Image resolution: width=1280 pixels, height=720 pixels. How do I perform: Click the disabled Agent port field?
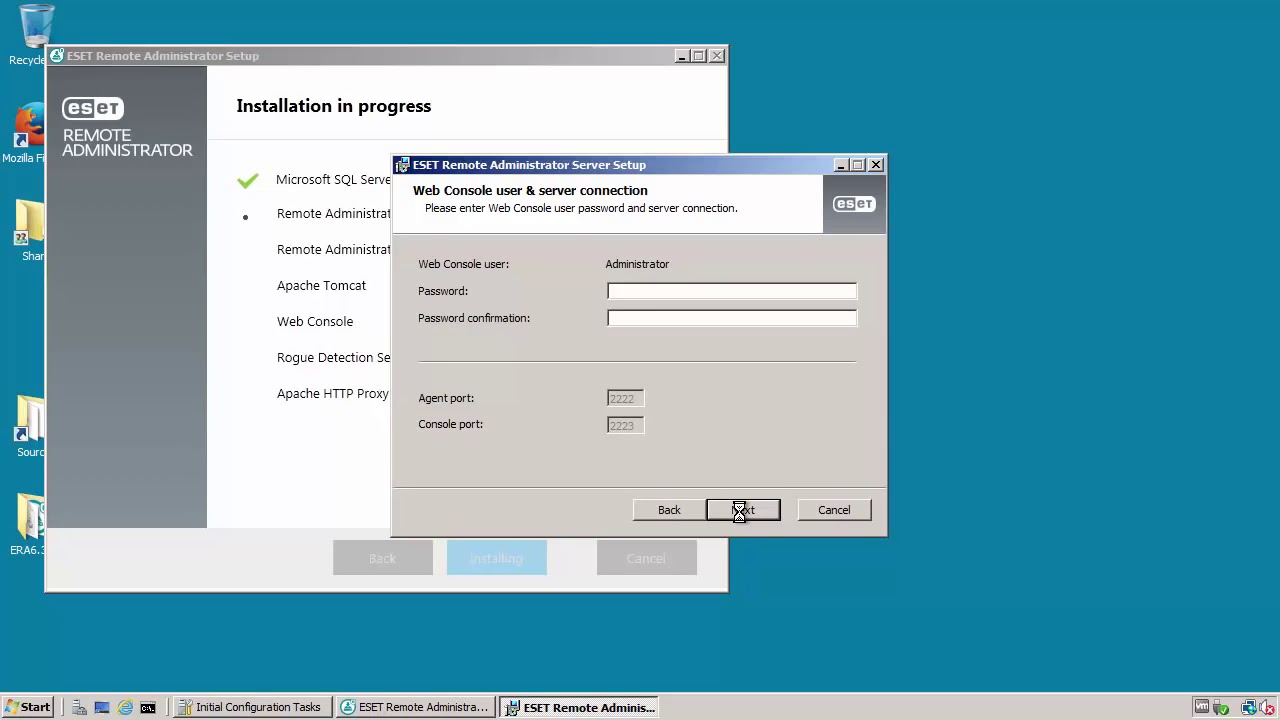[x=625, y=398]
